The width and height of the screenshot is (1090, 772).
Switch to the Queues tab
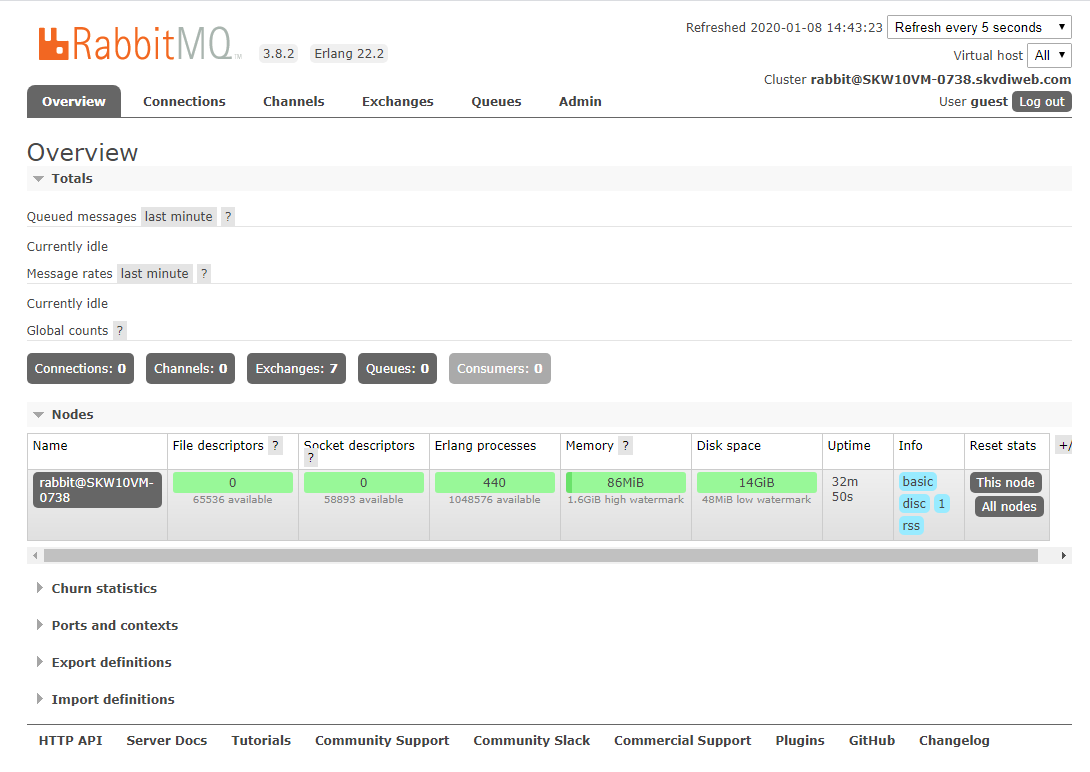click(x=496, y=101)
